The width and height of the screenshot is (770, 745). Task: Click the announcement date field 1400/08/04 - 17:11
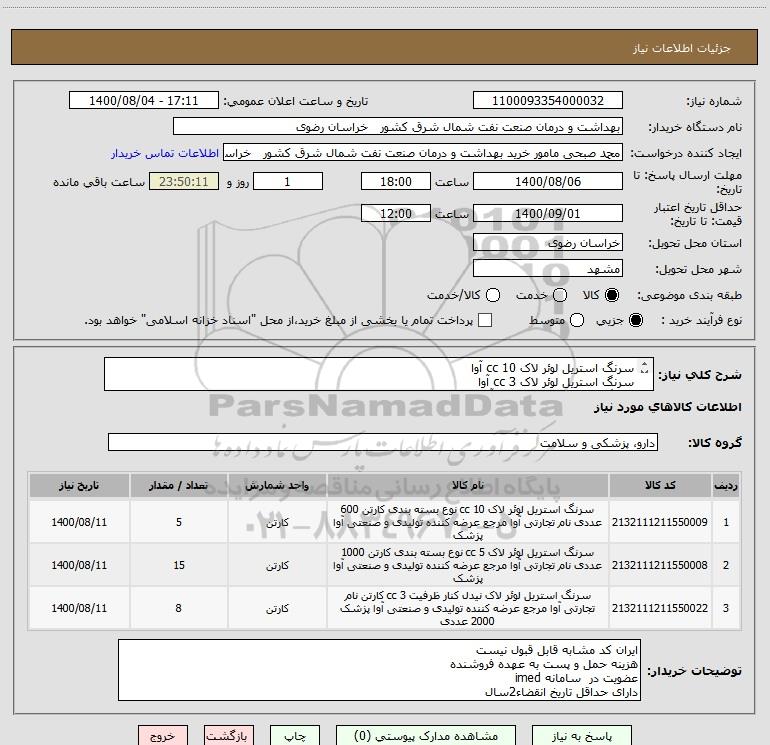pos(144,101)
